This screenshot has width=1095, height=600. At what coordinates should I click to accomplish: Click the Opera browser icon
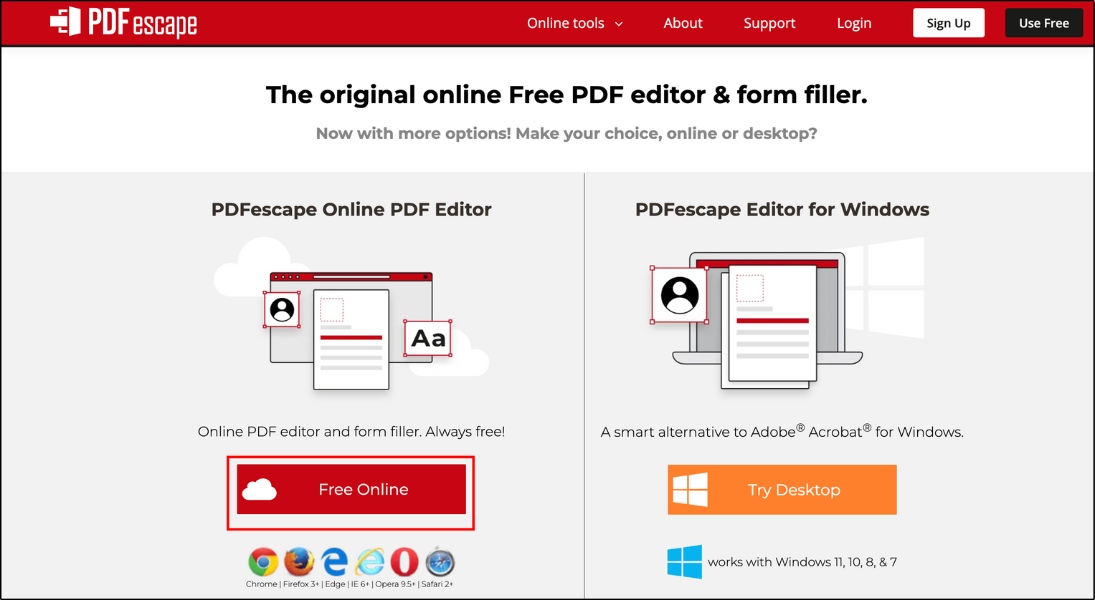pyautogui.click(x=404, y=562)
